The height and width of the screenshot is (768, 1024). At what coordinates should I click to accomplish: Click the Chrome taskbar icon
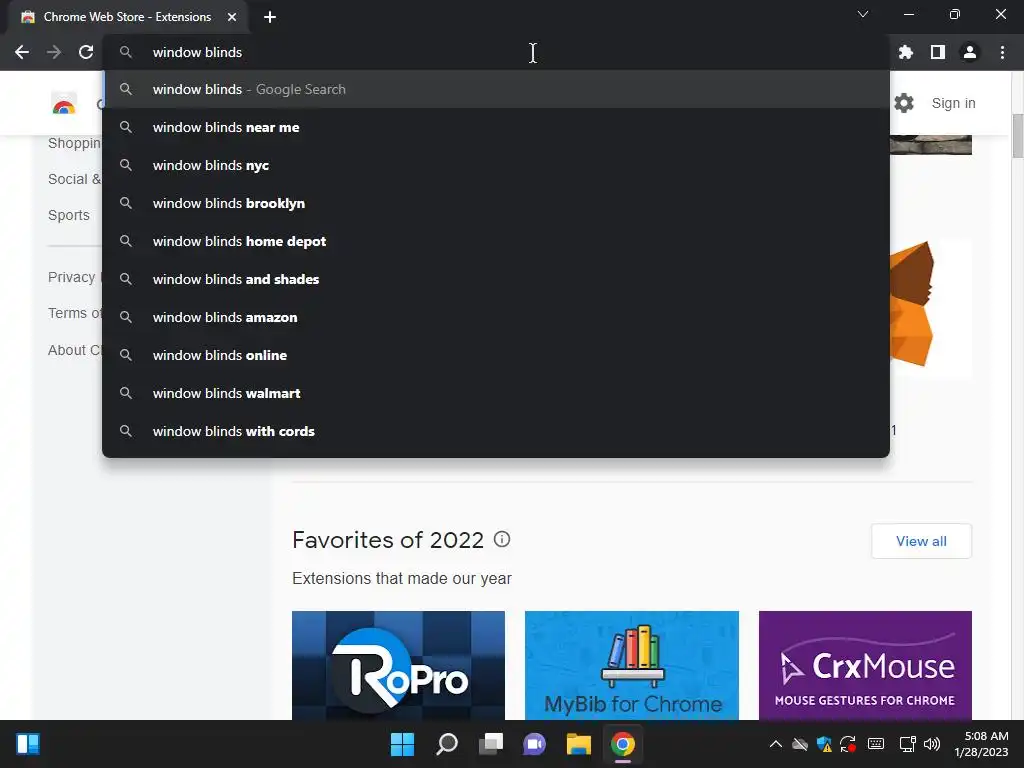click(x=622, y=744)
